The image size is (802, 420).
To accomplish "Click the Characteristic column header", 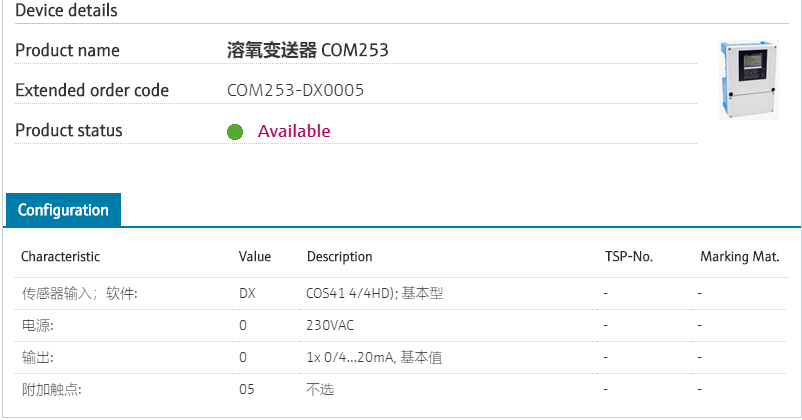I will pos(60,256).
